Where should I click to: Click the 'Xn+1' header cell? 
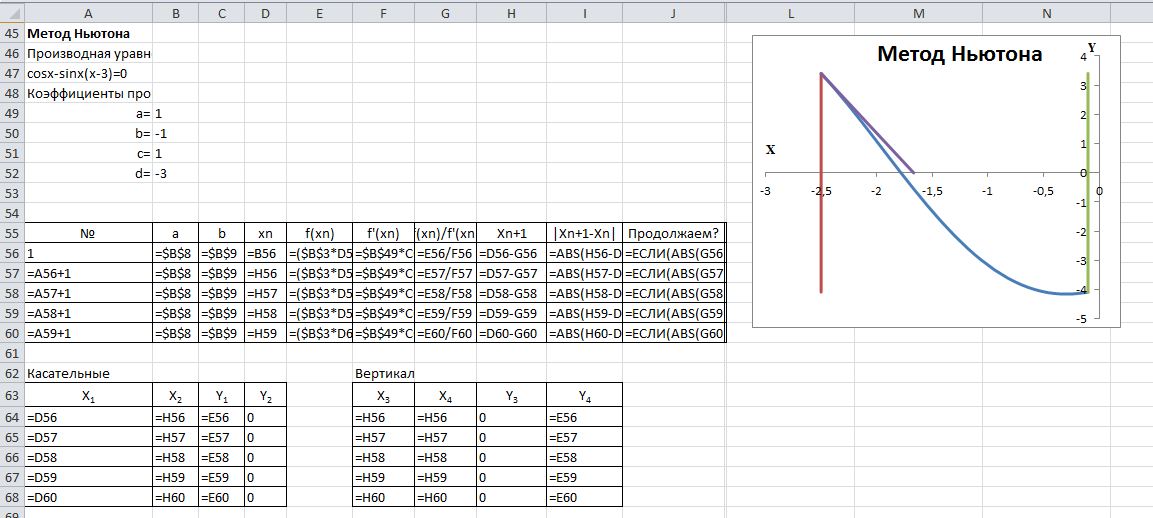511,234
